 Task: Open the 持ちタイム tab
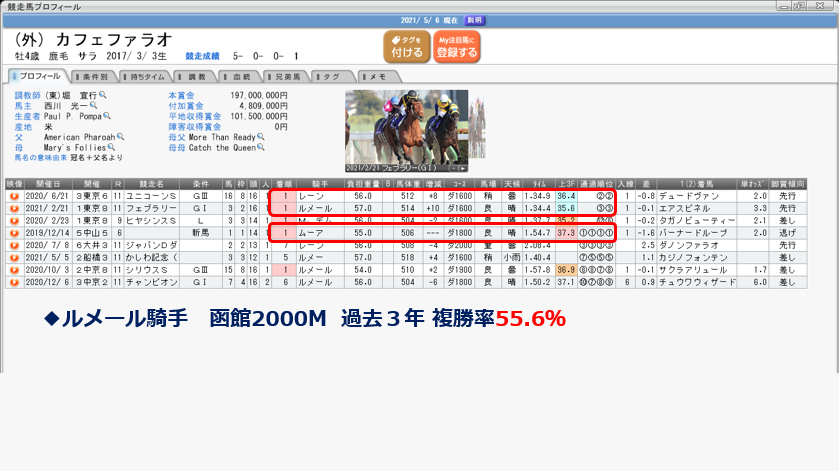tap(144, 76)
